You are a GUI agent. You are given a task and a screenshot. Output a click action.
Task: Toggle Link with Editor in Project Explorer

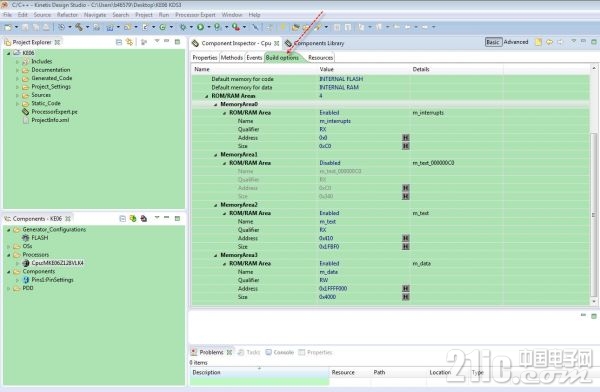[x=129, y=42]
